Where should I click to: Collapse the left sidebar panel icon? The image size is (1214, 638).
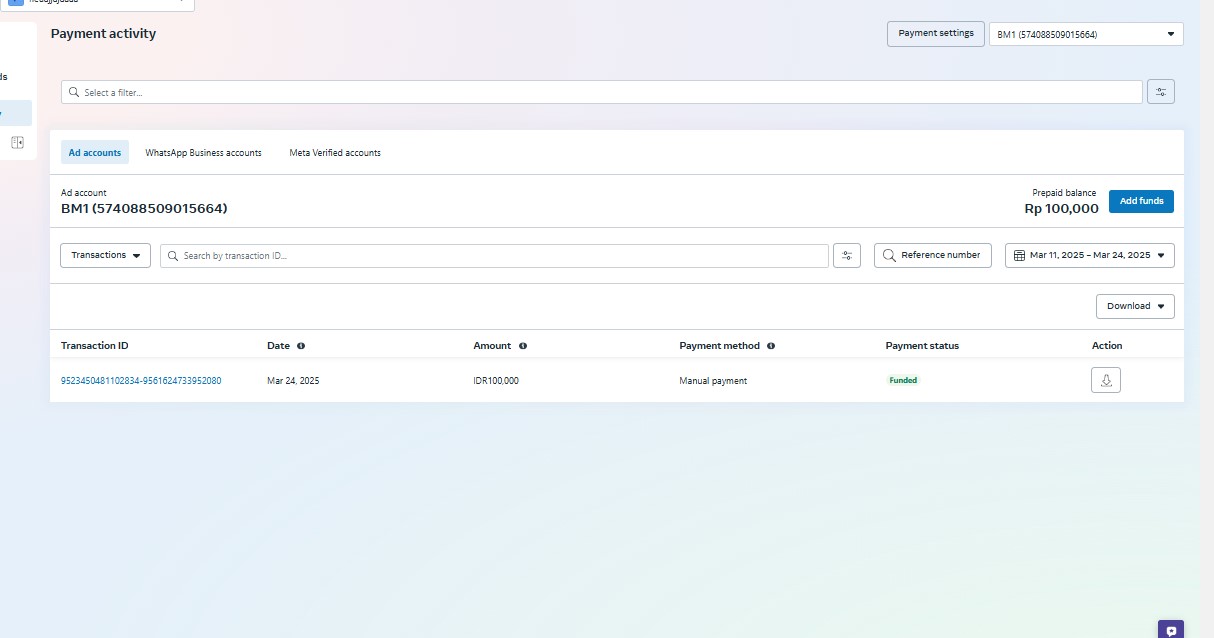[17, 143]
